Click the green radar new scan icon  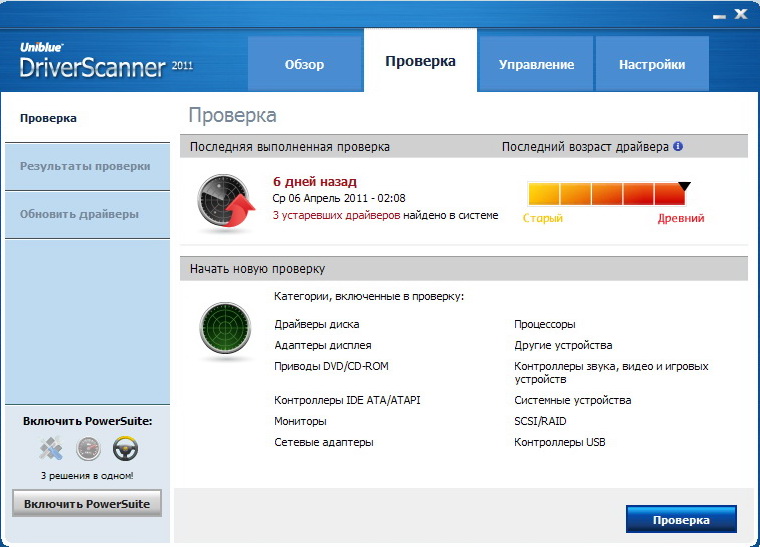point(224,332)
